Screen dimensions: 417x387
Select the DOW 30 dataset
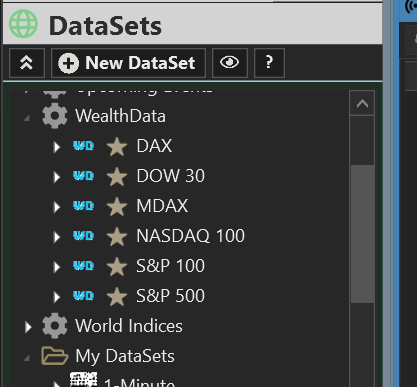[x=170, y=176]
